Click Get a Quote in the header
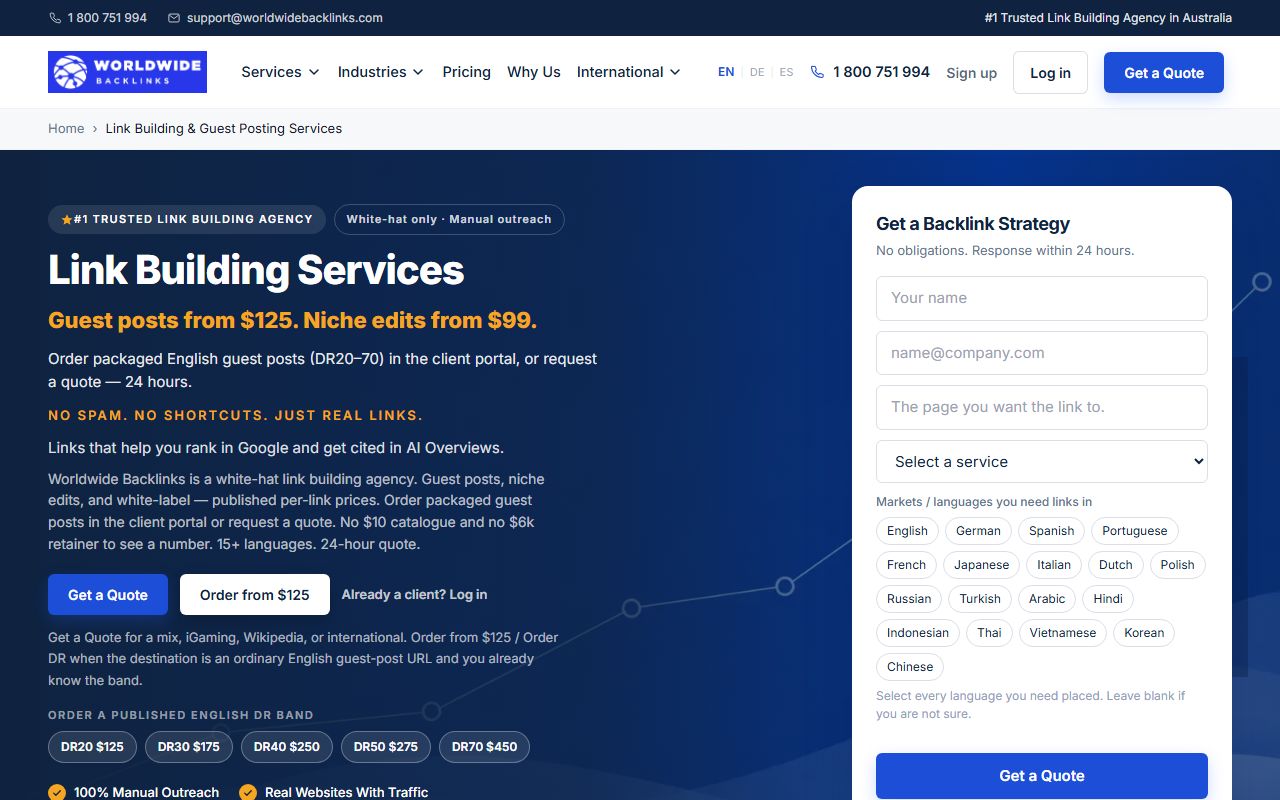 (x=1164, y=73)
